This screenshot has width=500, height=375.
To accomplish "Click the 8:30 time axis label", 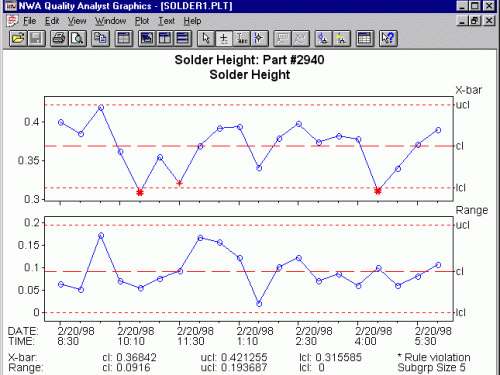I will 68,341.
